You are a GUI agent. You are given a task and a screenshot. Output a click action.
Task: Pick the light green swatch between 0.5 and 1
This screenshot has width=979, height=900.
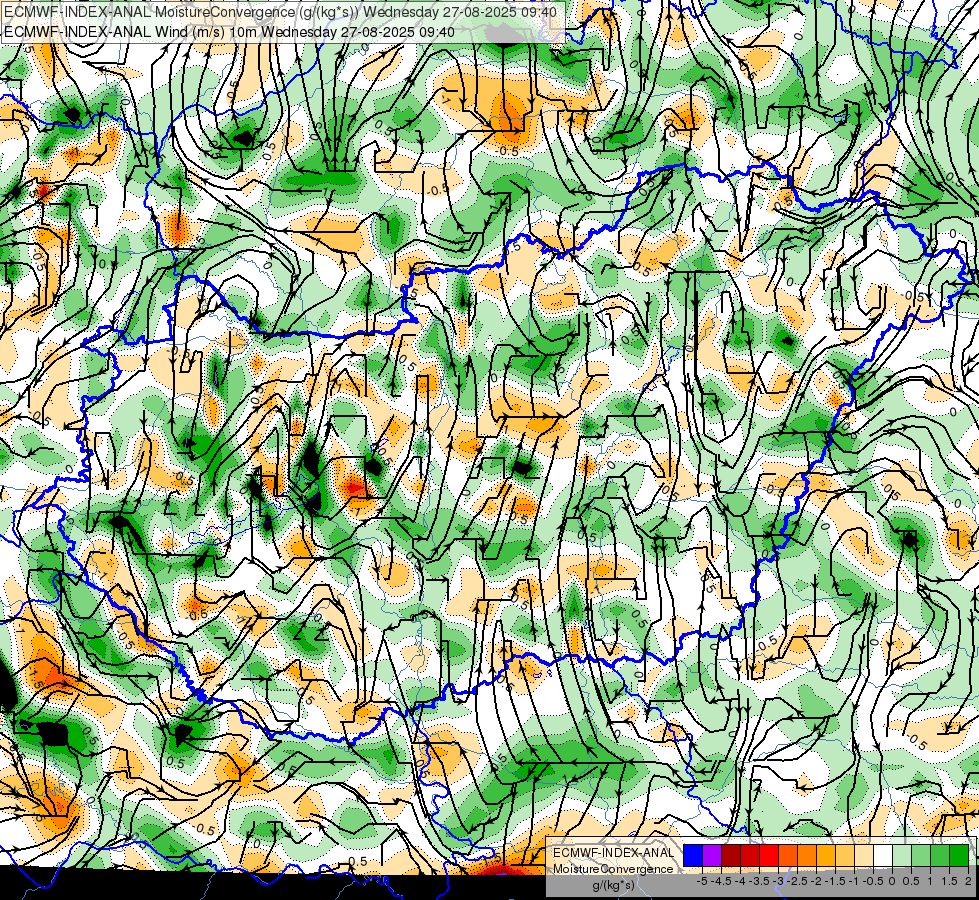921,856
